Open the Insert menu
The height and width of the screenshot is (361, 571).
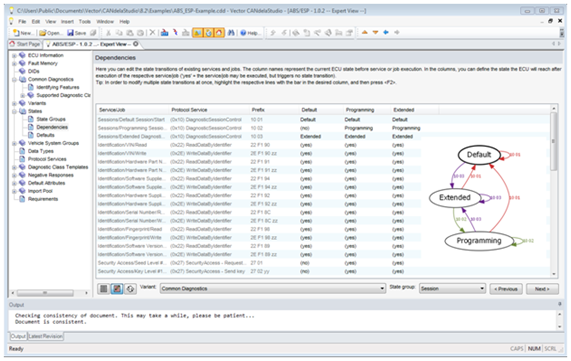(67, 21)
